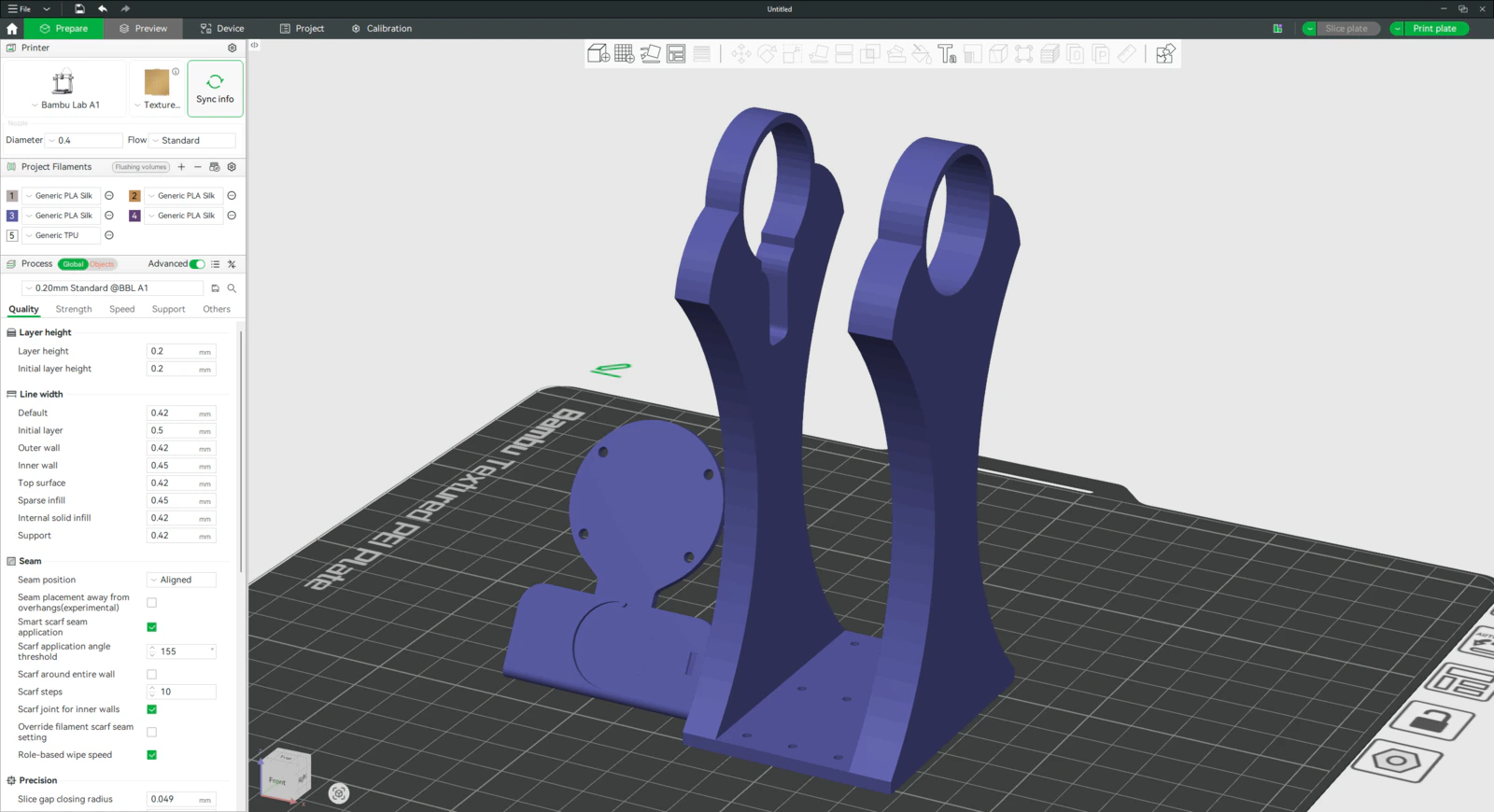Switch to the Device tab

222,29
